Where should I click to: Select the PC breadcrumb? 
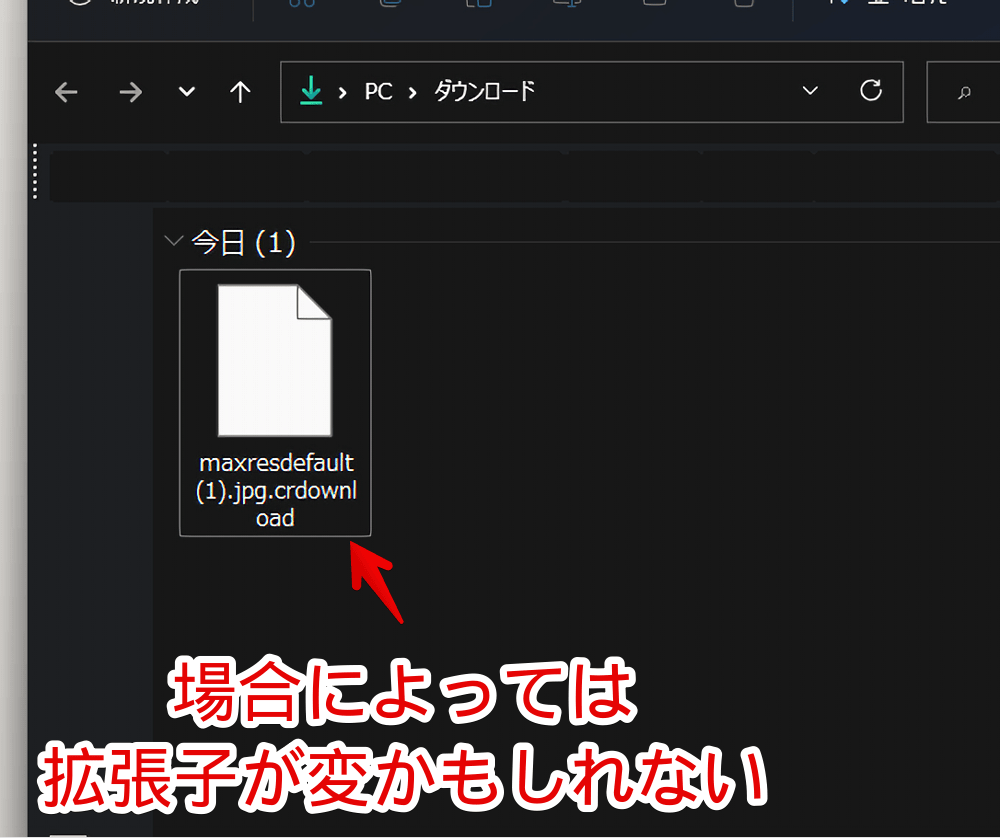[378, 92]
